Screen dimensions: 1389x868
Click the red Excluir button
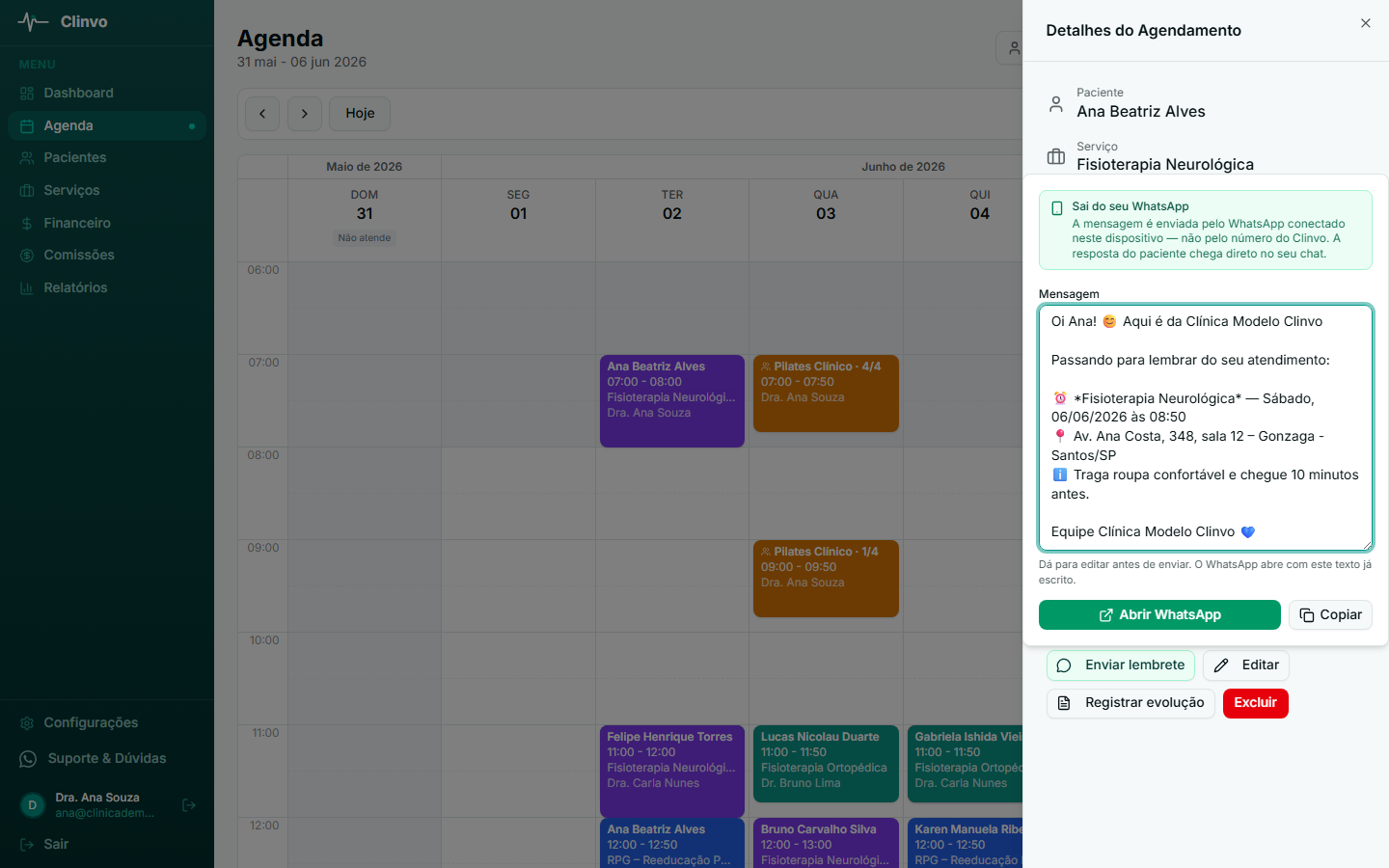click(x=1256, y=703)
